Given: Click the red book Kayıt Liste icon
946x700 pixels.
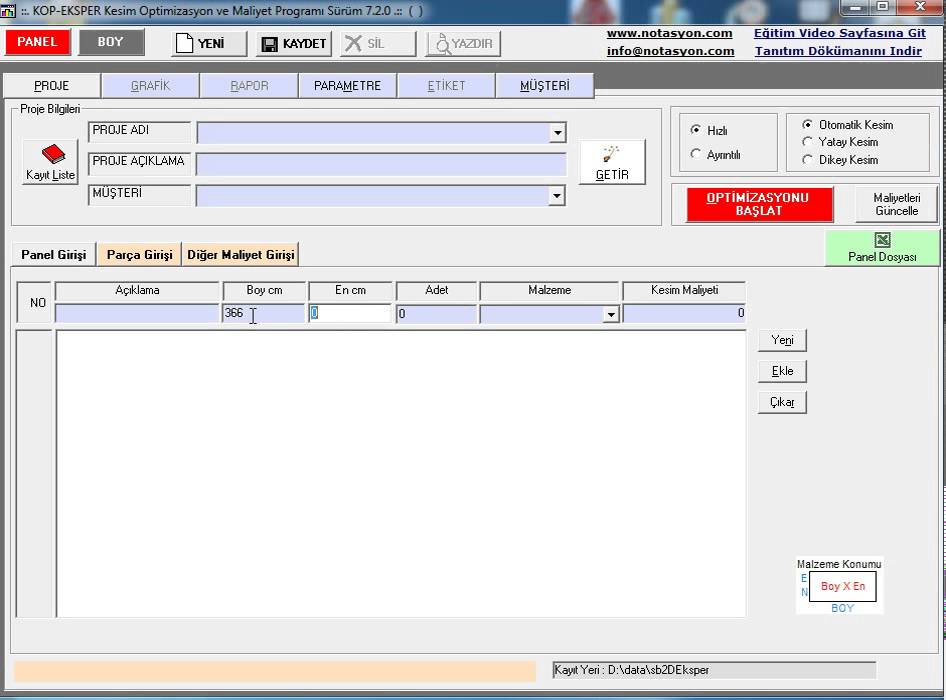Looking at the screenshot, I should 53,154.
